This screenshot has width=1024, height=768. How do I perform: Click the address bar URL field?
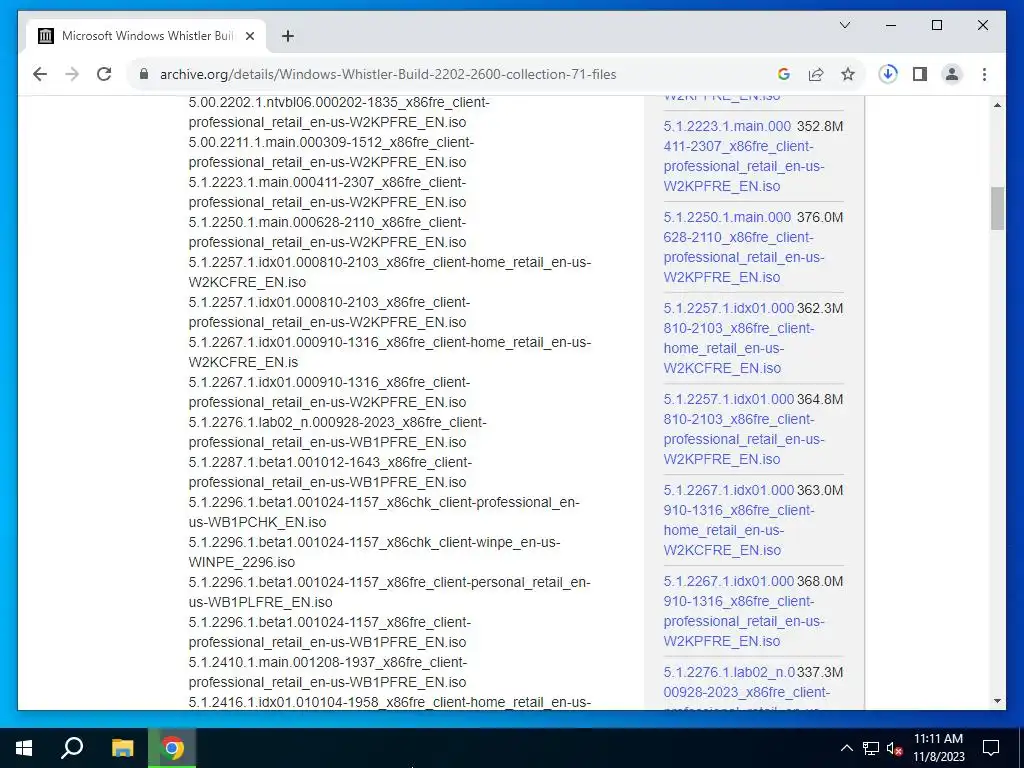tap(388, 74)
